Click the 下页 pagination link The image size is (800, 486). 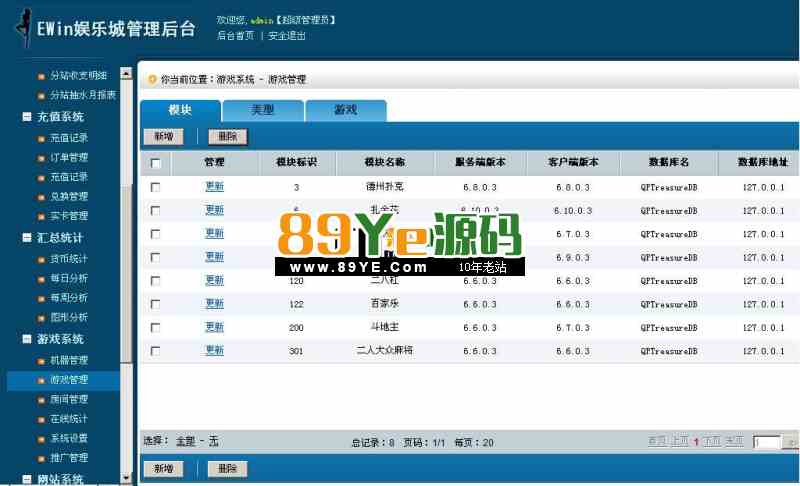pos(712,441)
